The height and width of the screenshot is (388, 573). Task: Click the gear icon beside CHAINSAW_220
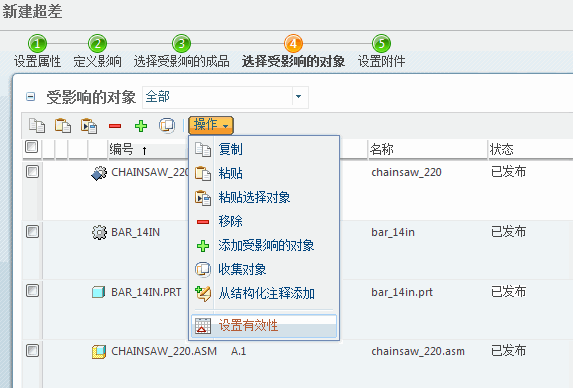[x=99, y=173]
